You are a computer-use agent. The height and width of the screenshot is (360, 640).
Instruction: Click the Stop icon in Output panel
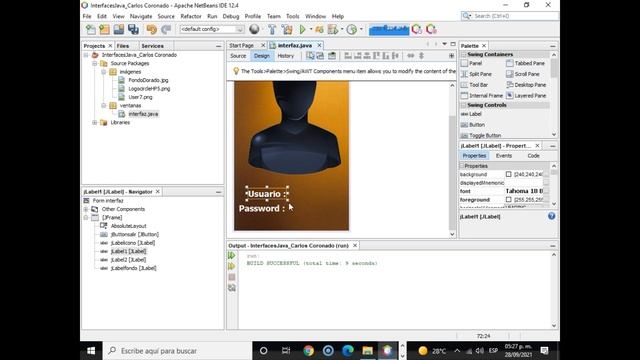click(x=232, y=277)
